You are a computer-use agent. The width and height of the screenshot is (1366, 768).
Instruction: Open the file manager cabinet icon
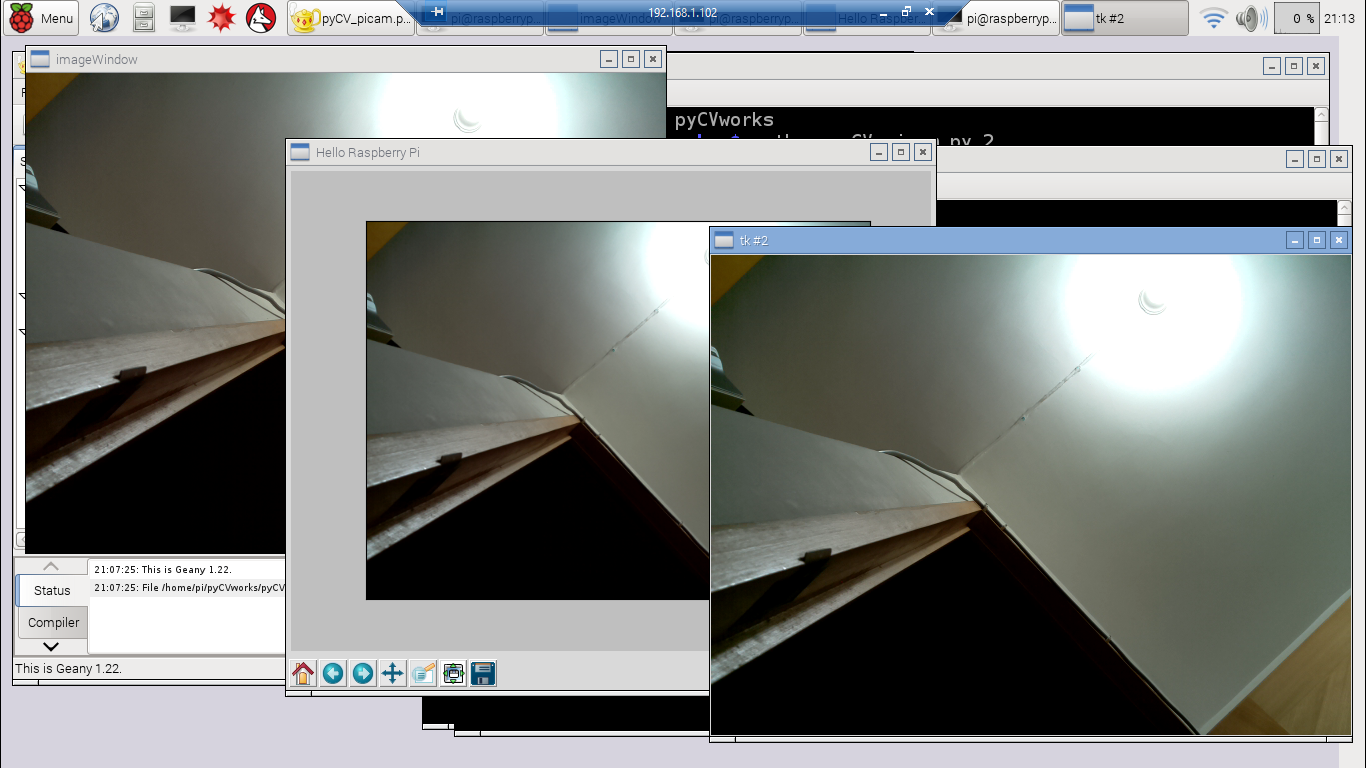(144, 18)
